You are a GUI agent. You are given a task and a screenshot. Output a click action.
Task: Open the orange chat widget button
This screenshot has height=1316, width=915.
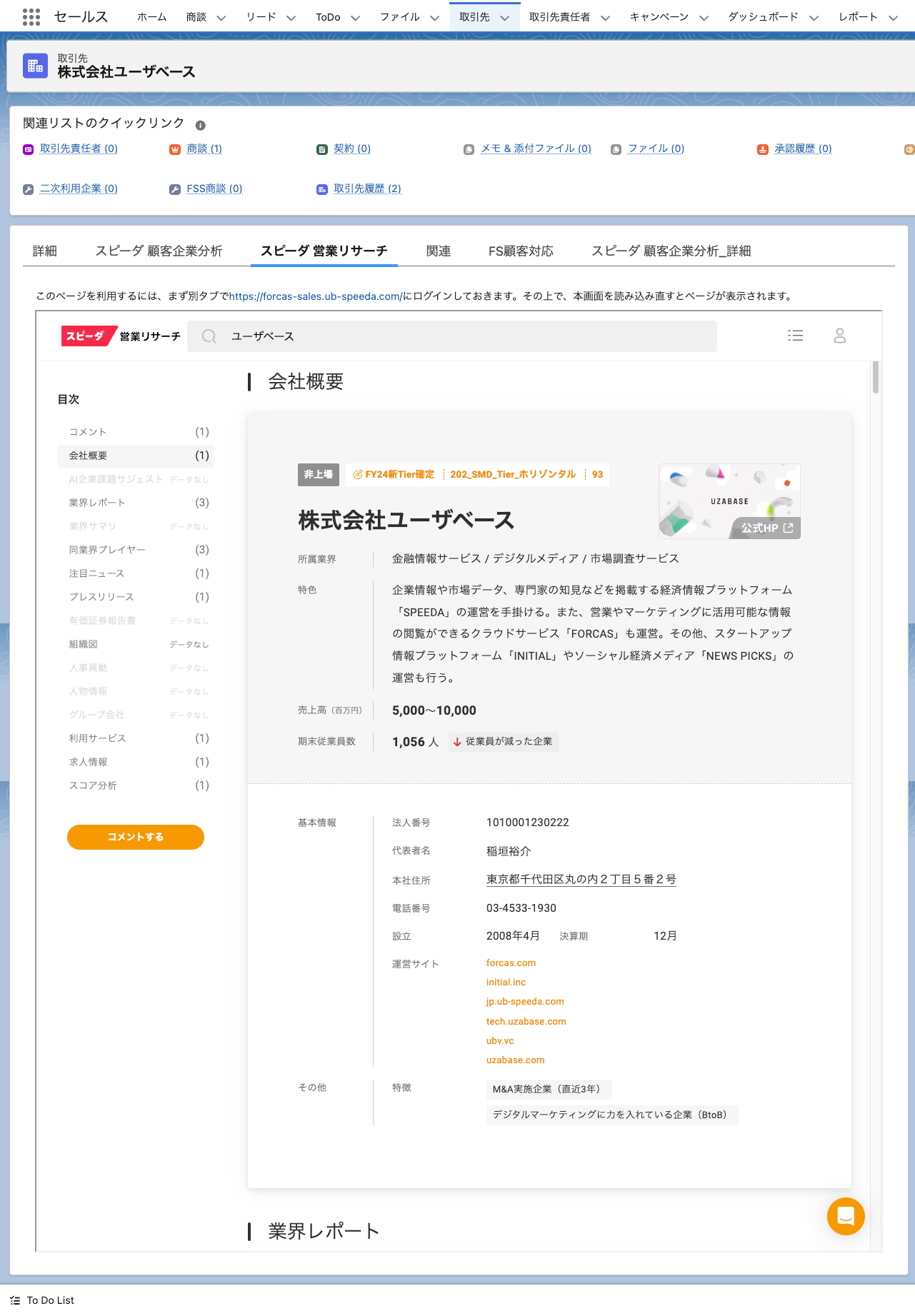[846, 1216]
